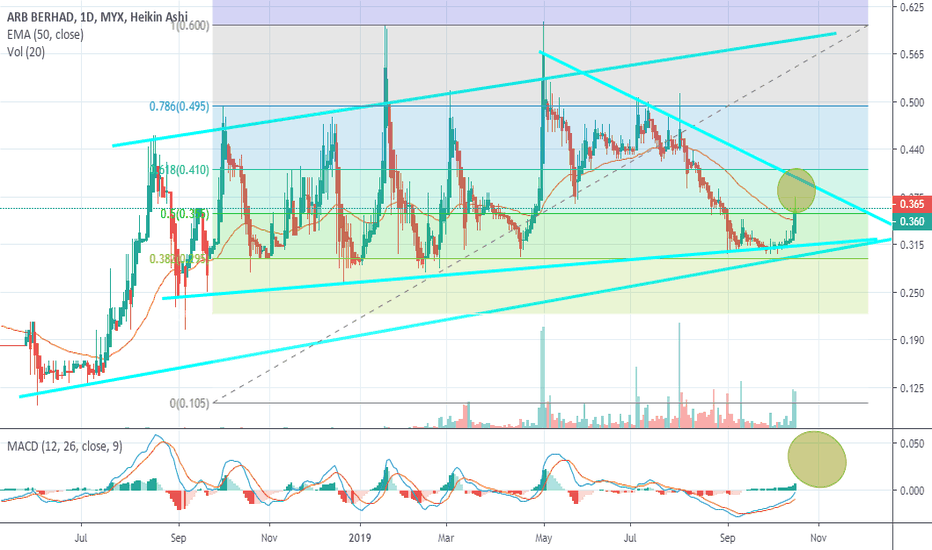Click the Nov 2019 time axis label

[x=818, y=538]
